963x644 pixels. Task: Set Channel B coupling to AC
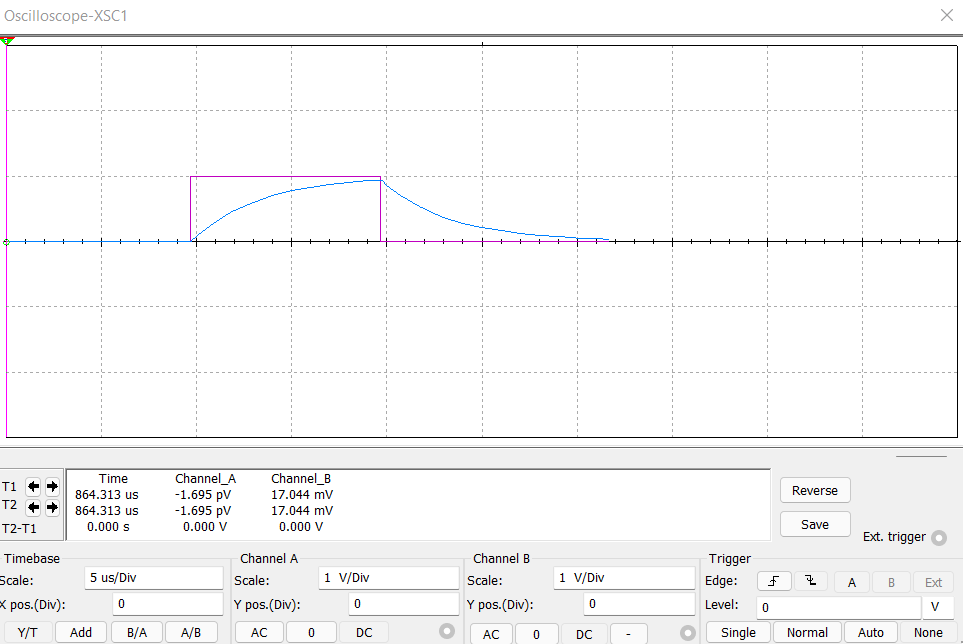[x=491, y=634]
